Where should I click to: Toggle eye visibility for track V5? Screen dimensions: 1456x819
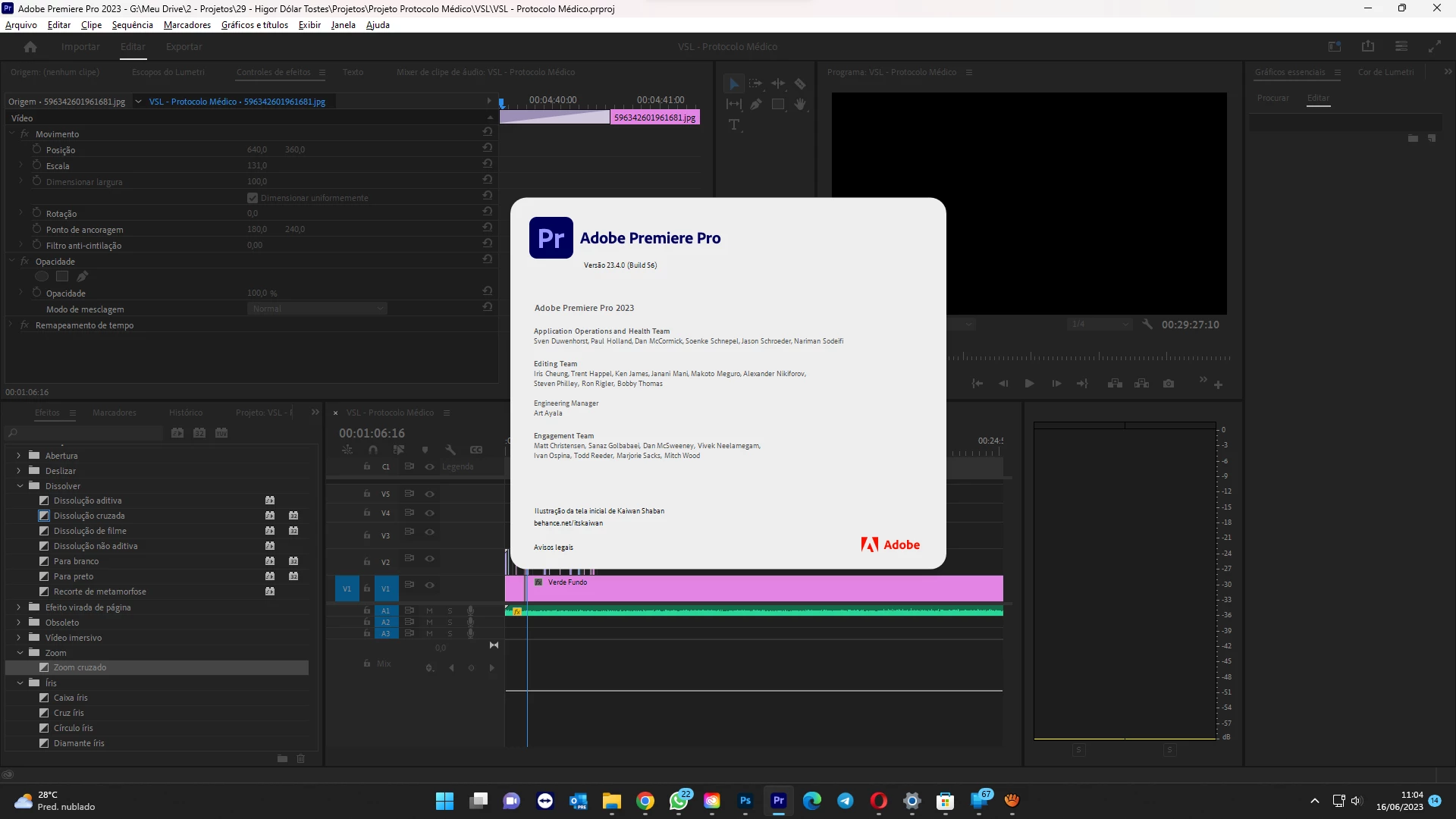(x=429, y=494)
